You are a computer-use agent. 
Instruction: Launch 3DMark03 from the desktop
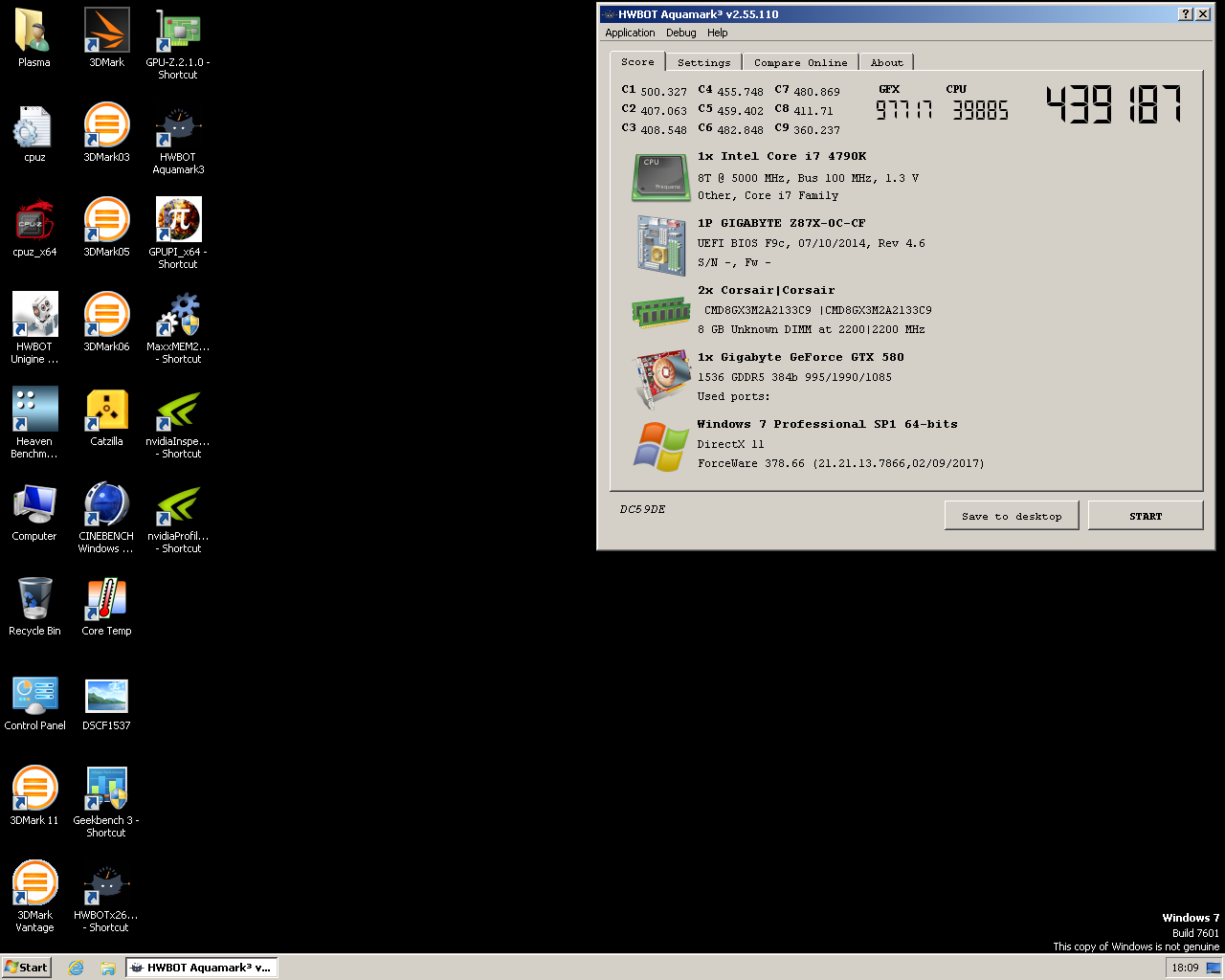106,133
